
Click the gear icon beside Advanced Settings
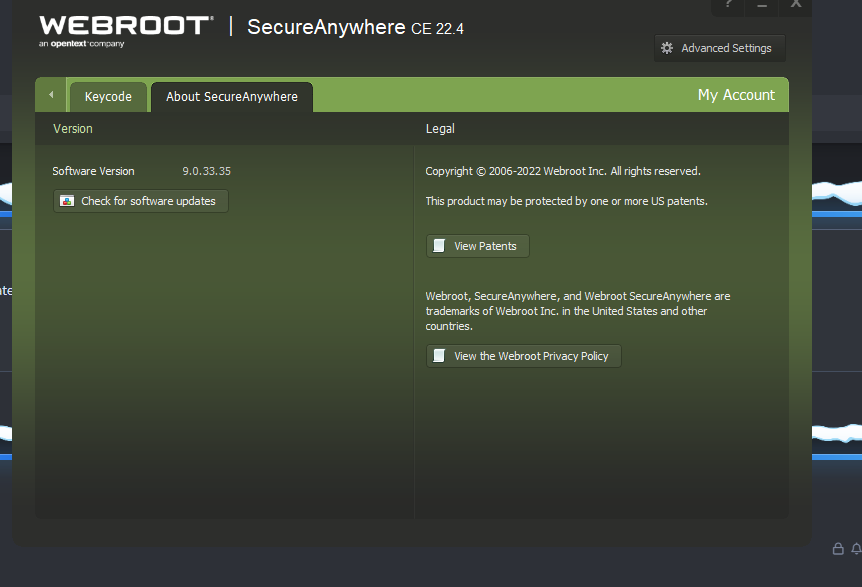pyautogui.click(x=668, y=48)
